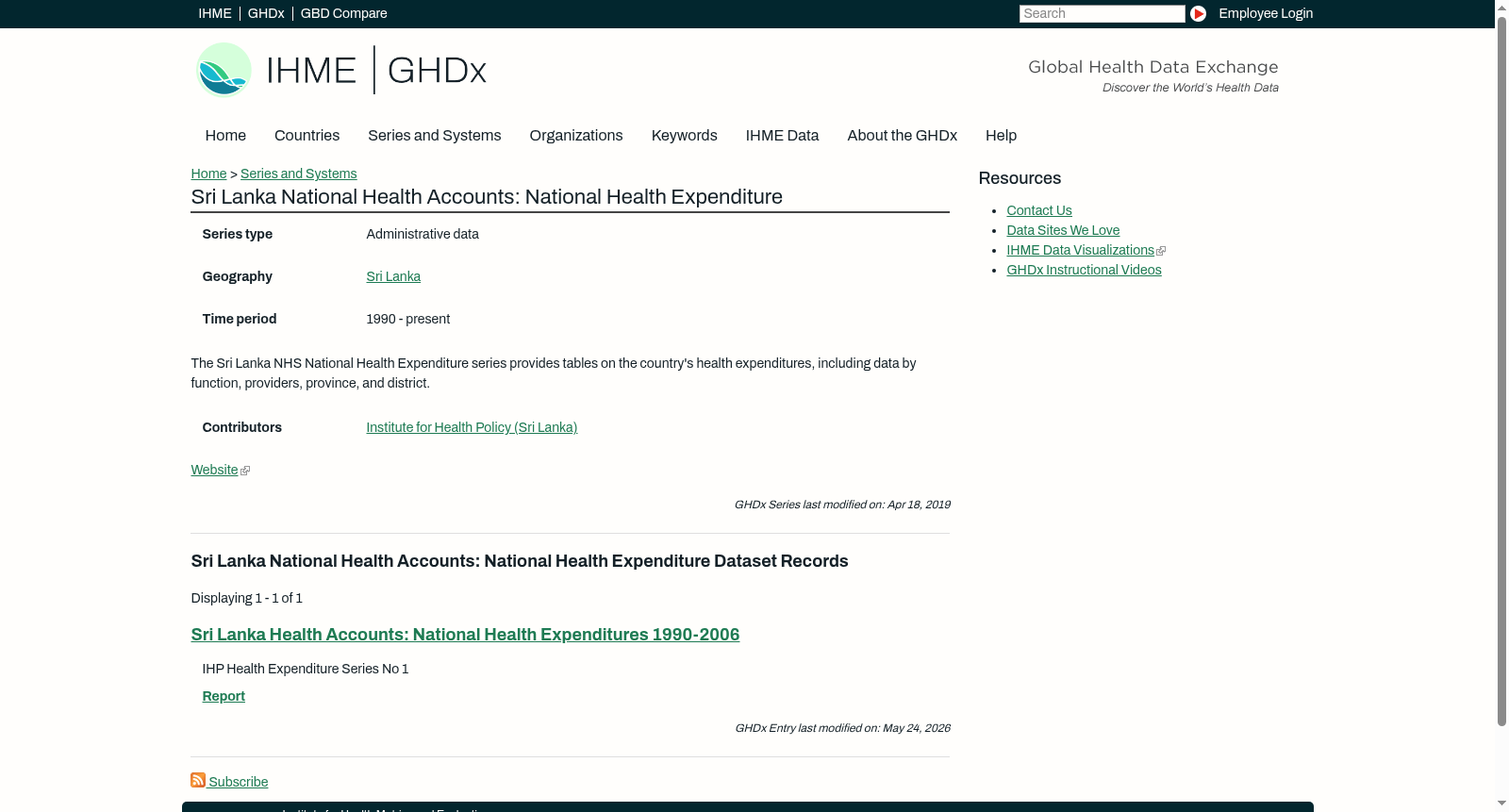Click the GHDx link in top bar
The image size is (1509, 812).
pyautogui.click(x=266, y=13)
